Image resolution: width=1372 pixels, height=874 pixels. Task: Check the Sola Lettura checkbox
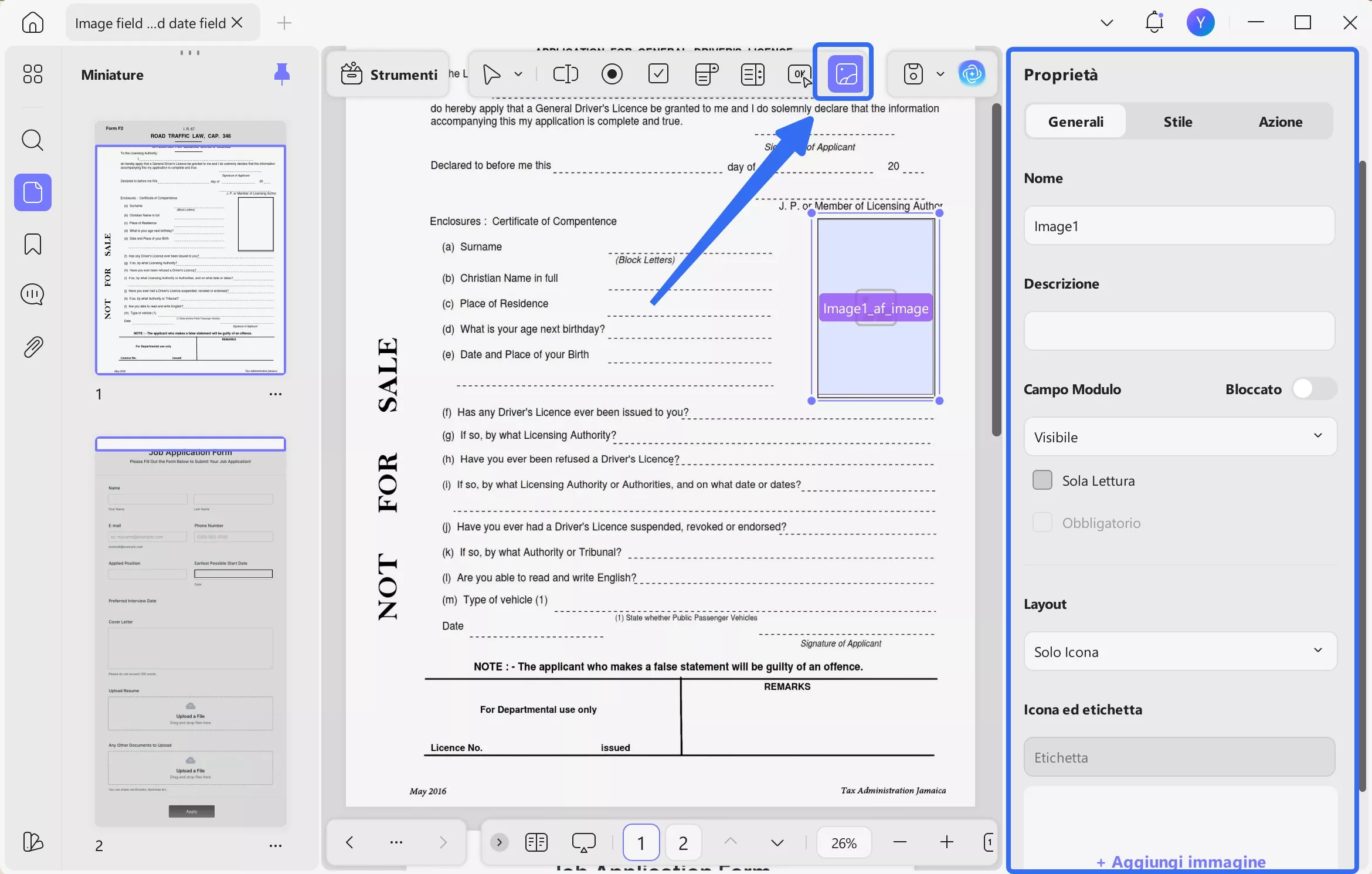pyautogui.click(x=1042, y=480)
